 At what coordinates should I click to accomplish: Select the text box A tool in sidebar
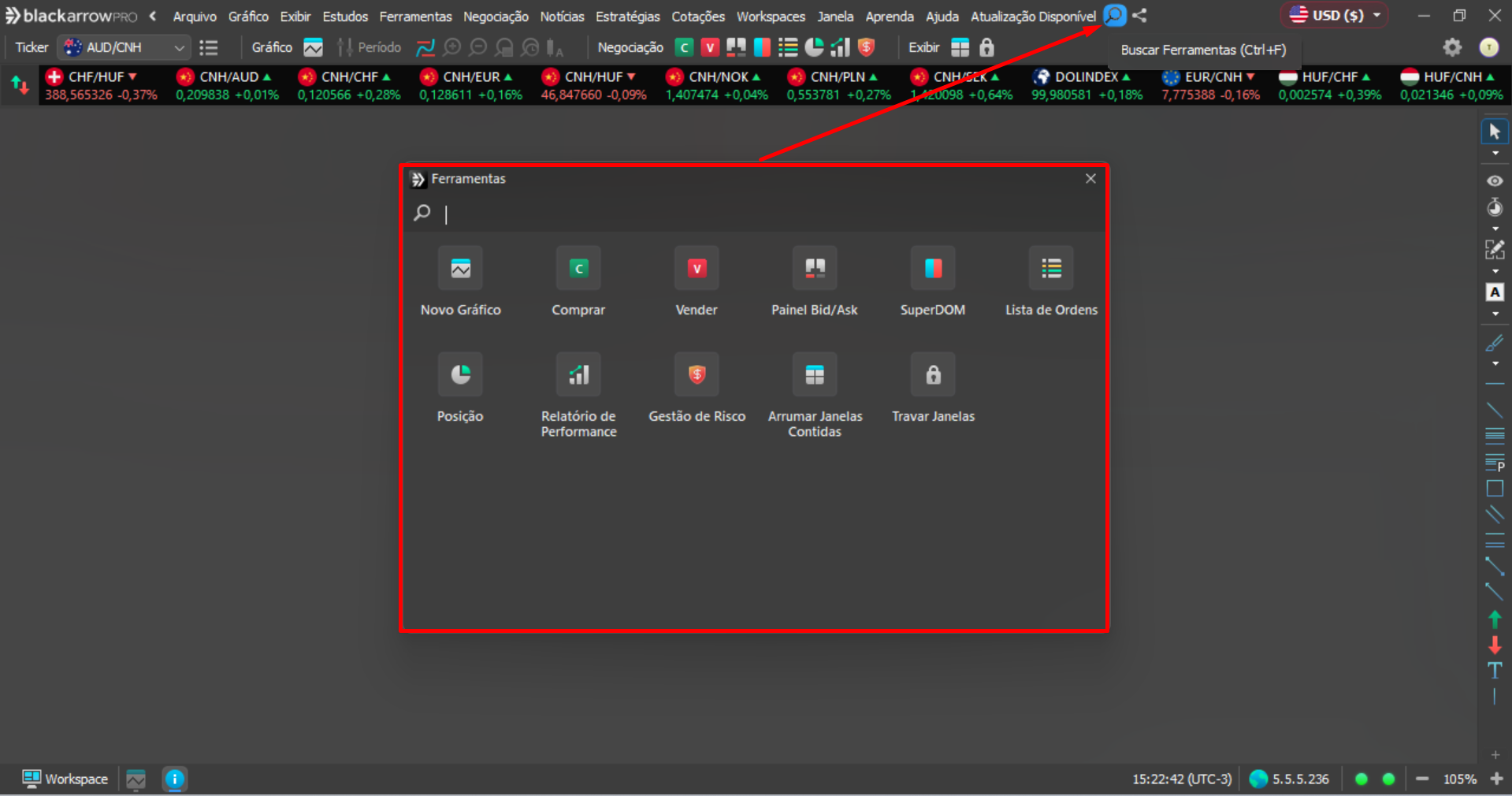1495,292
